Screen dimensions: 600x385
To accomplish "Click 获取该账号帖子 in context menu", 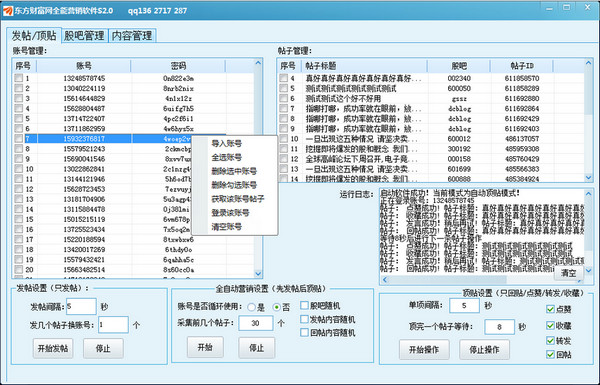I will click(238, 199).
